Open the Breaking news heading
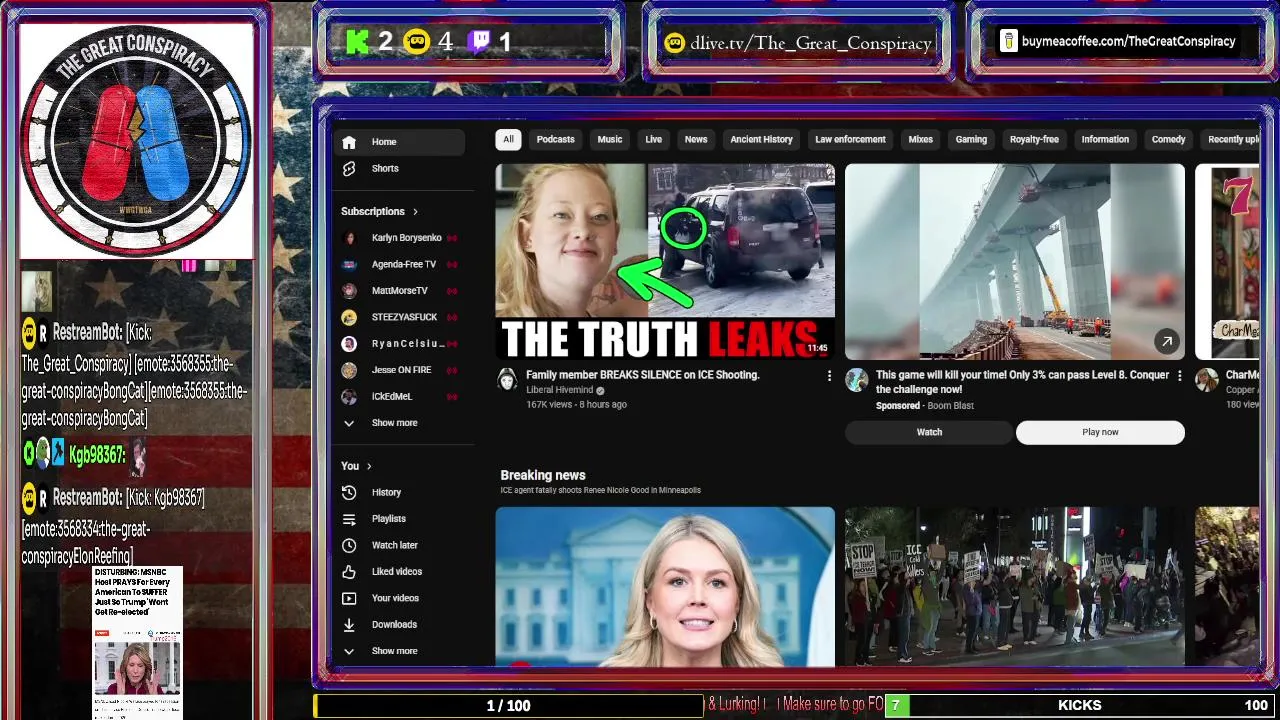1280x720 pixels. pyautogui.click(x=543, y=475)
